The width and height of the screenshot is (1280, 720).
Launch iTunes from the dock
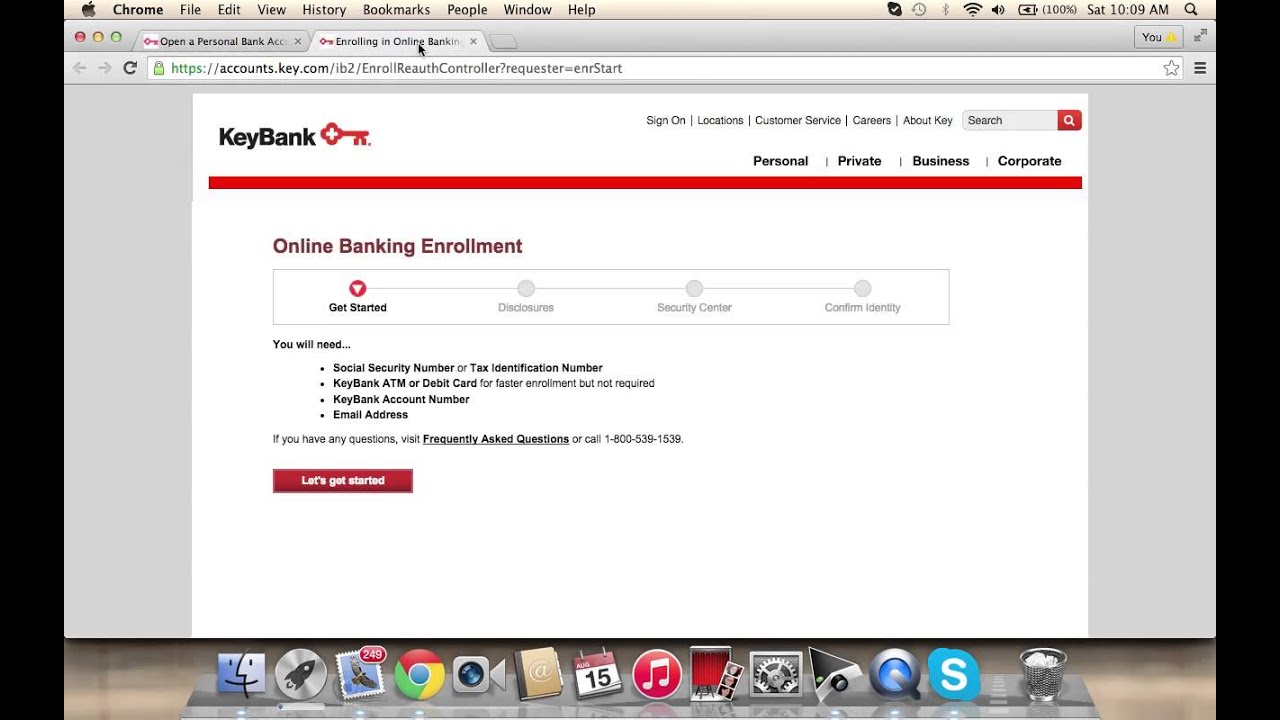point(657,676)
